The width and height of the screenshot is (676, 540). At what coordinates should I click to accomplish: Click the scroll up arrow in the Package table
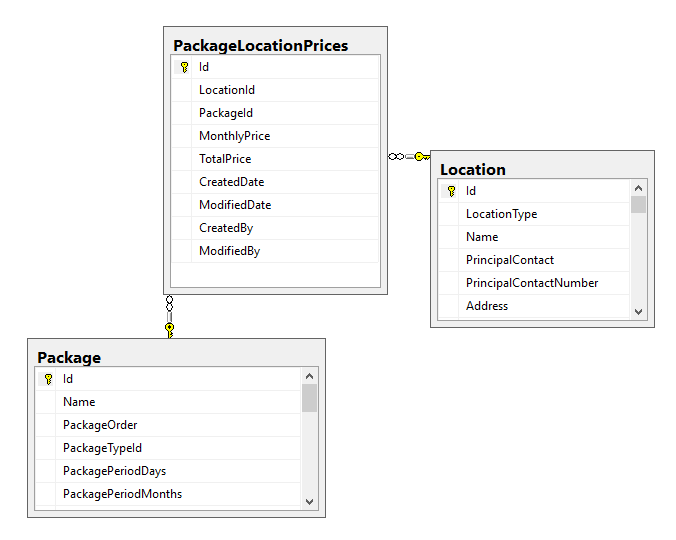click(x=309, y=376)
